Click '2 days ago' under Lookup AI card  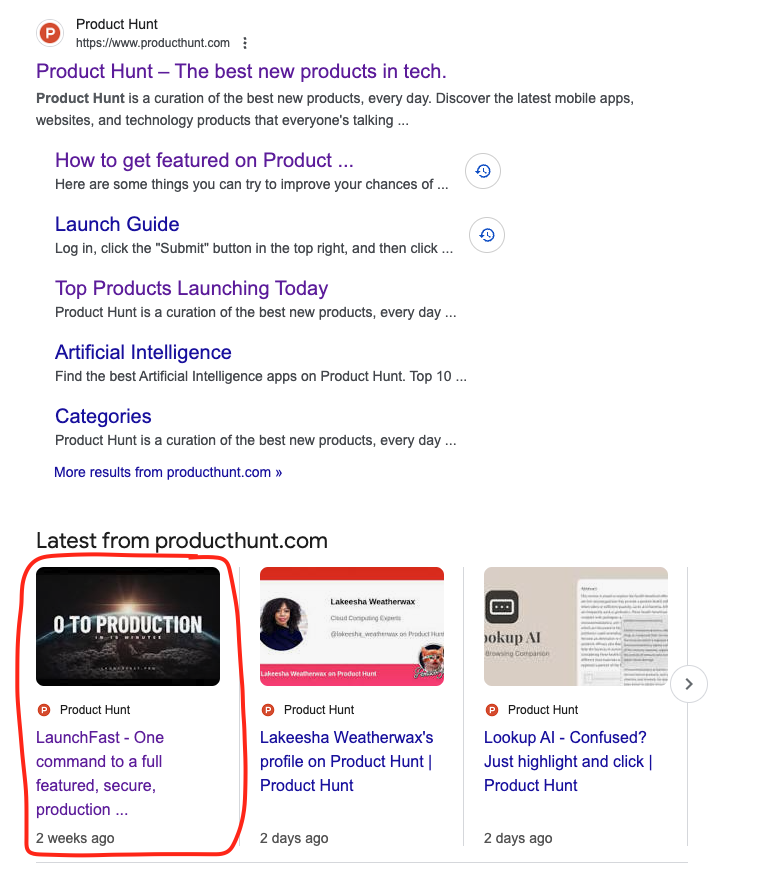(x=518, y=838)
